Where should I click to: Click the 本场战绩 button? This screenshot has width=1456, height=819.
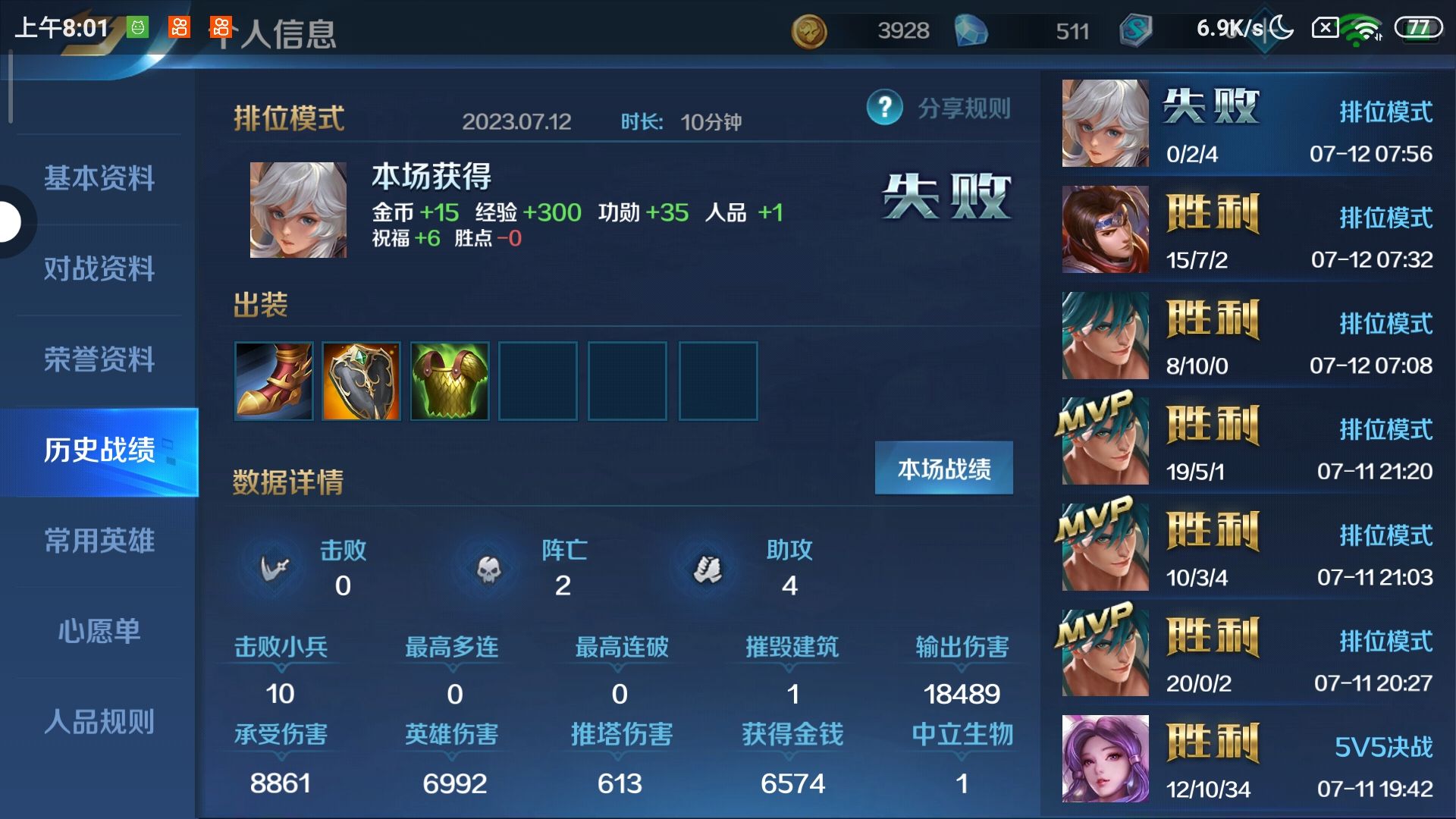(x=944, y=469)
